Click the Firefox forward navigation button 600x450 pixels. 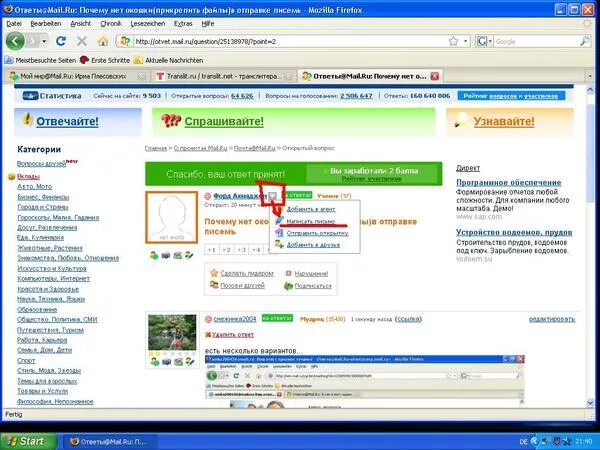tap(33, 41)
